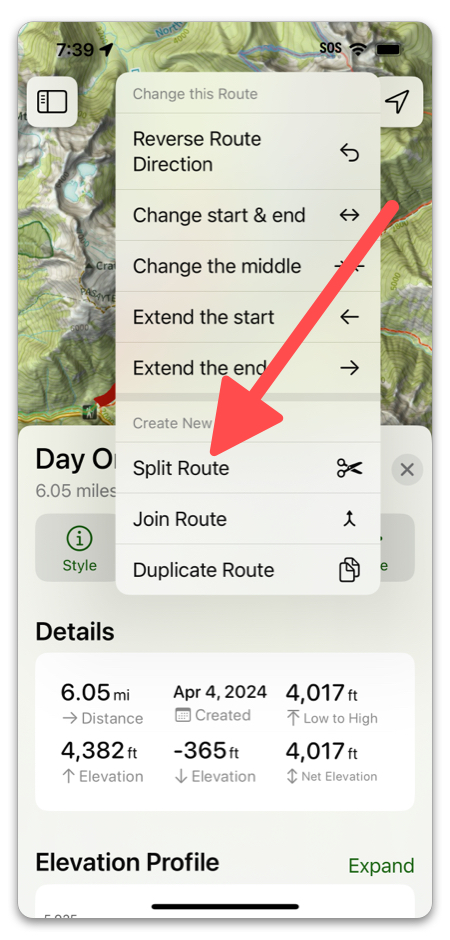Click the scissors icon for Split Route
Image resolution: width=450 pixels, height=940 pixels.
(349, 468)
